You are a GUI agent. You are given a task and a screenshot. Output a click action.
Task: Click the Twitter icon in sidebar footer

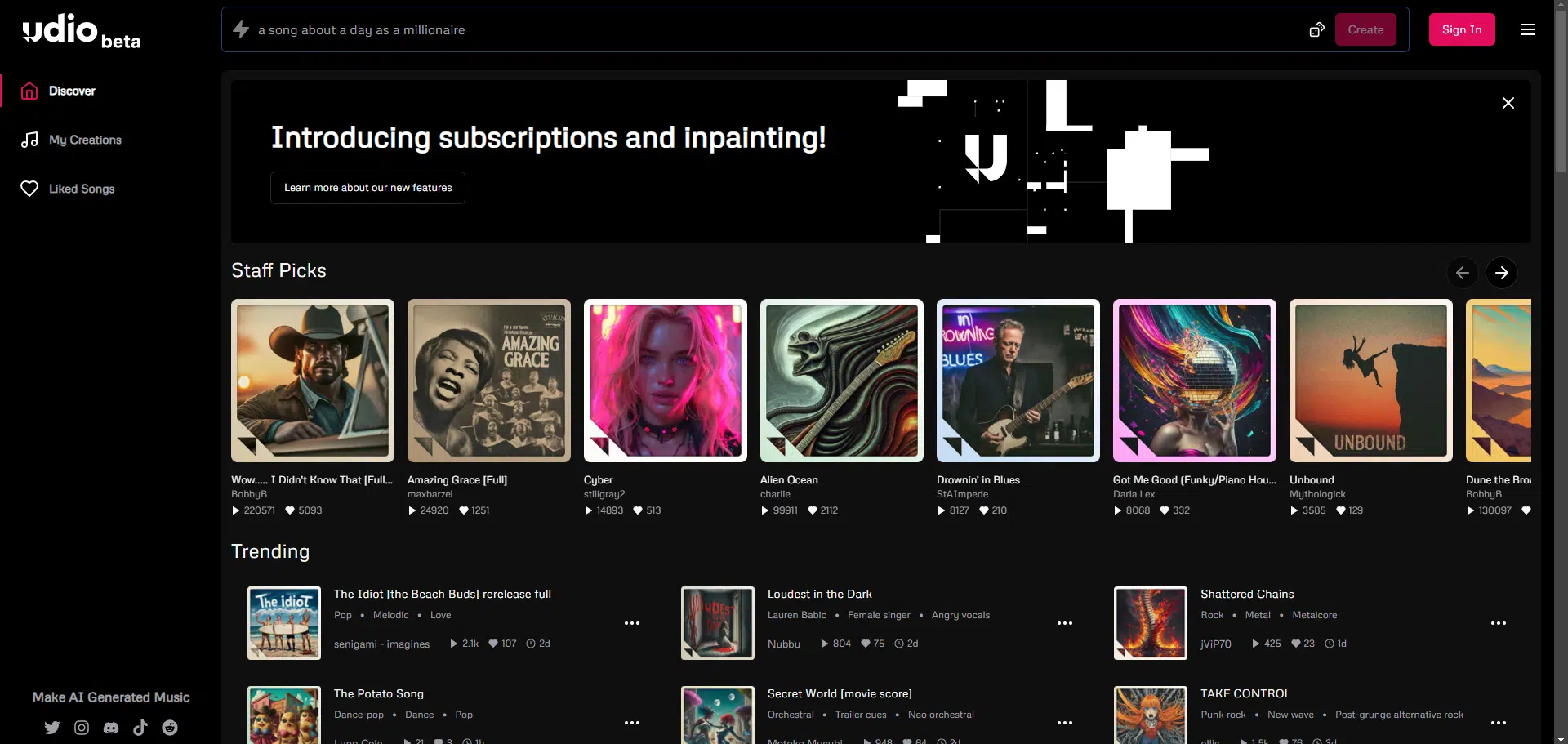[52, 728]
